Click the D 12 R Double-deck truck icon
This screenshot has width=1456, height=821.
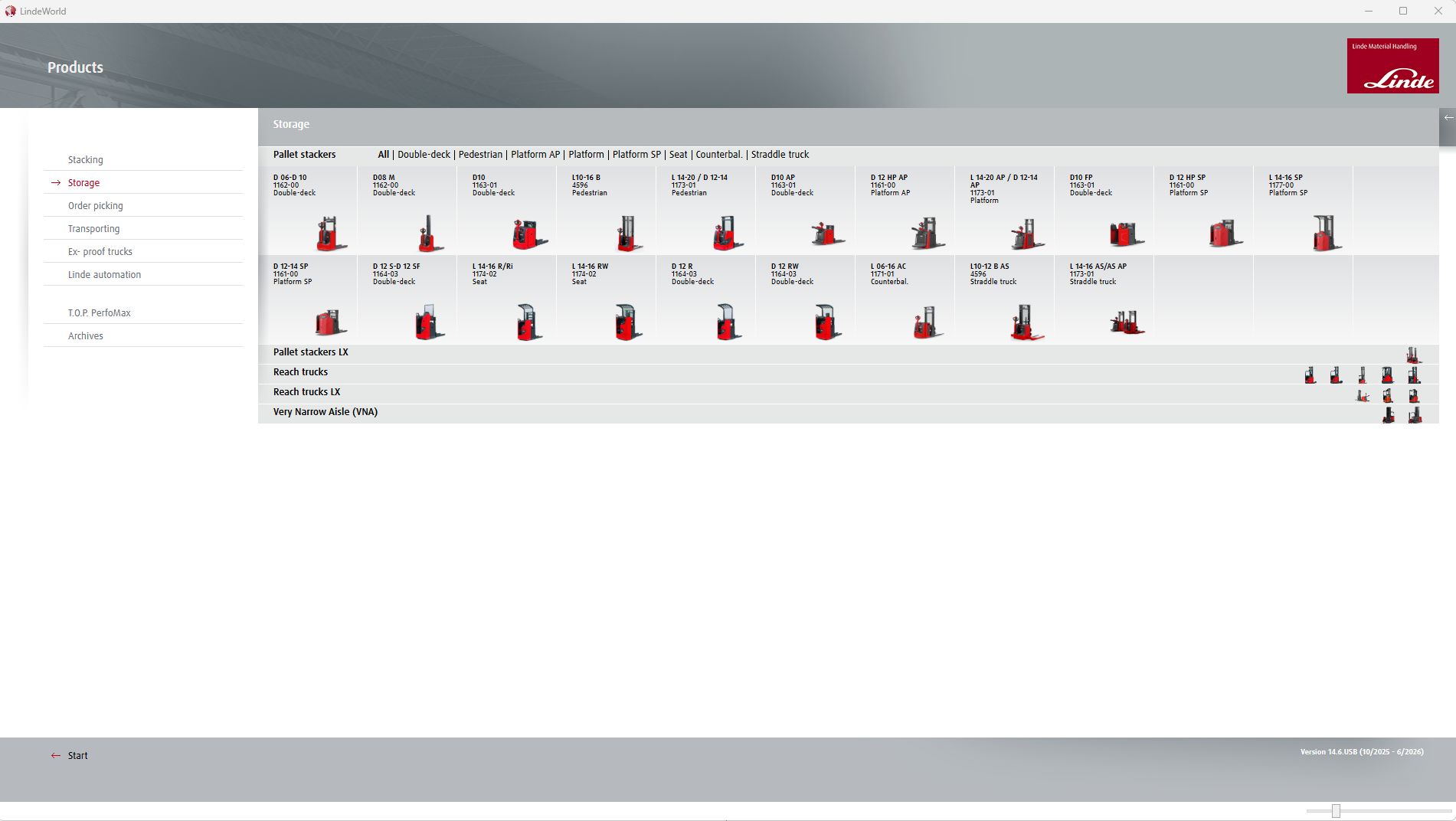pyautogui.click(x=726, y=320)
